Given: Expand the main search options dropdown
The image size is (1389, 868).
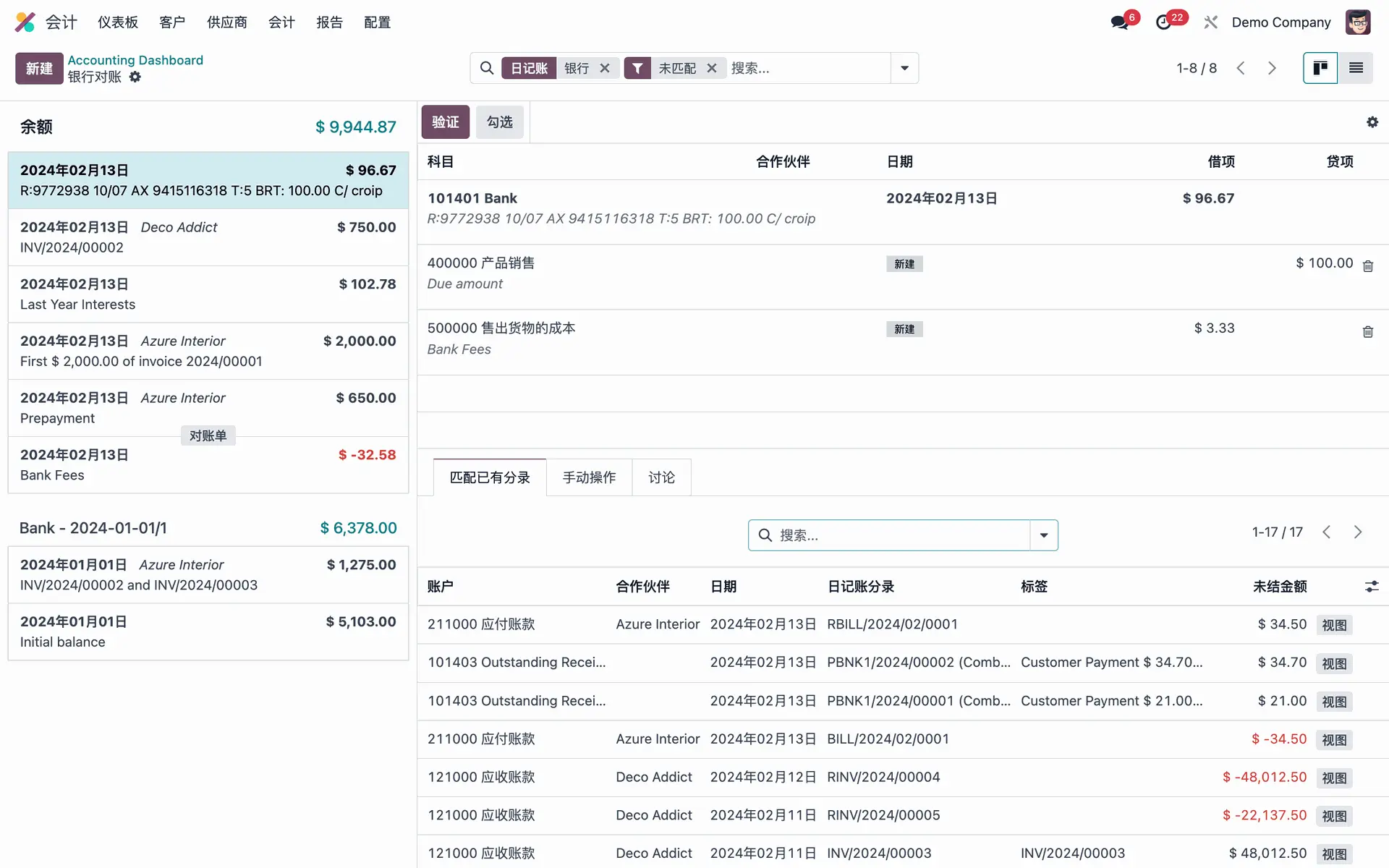Looking at the screenshot, I should click(x=904, y=68).
